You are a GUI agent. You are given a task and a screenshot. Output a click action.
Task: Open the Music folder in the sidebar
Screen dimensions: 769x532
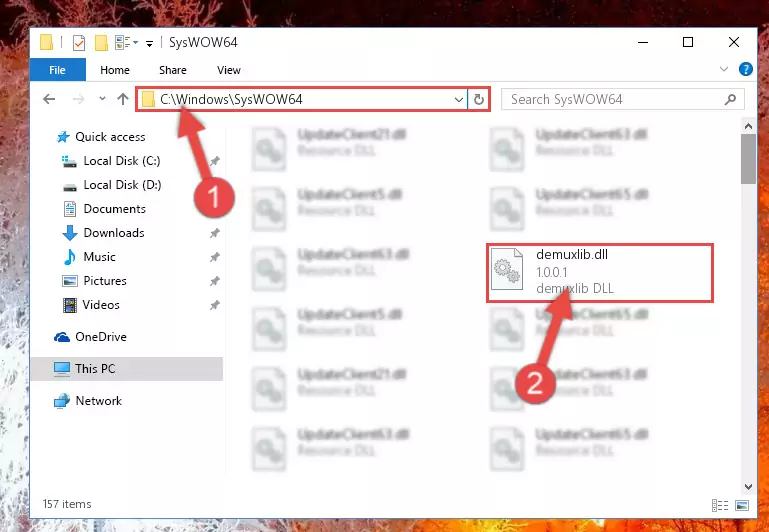click(x=99, y=257)
